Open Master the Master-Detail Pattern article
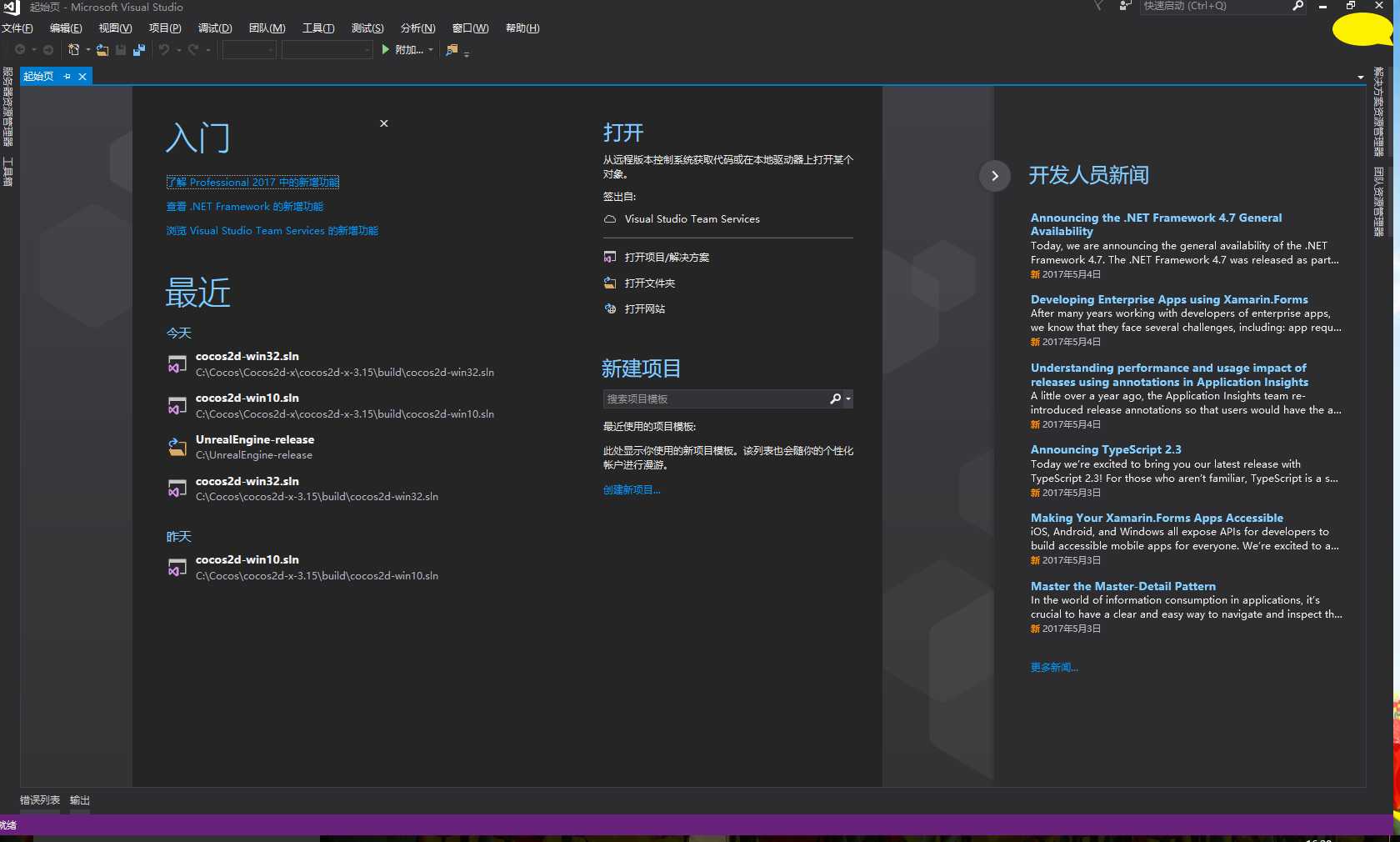Screen dimensions: 1400x842 tap(1123, 586)
